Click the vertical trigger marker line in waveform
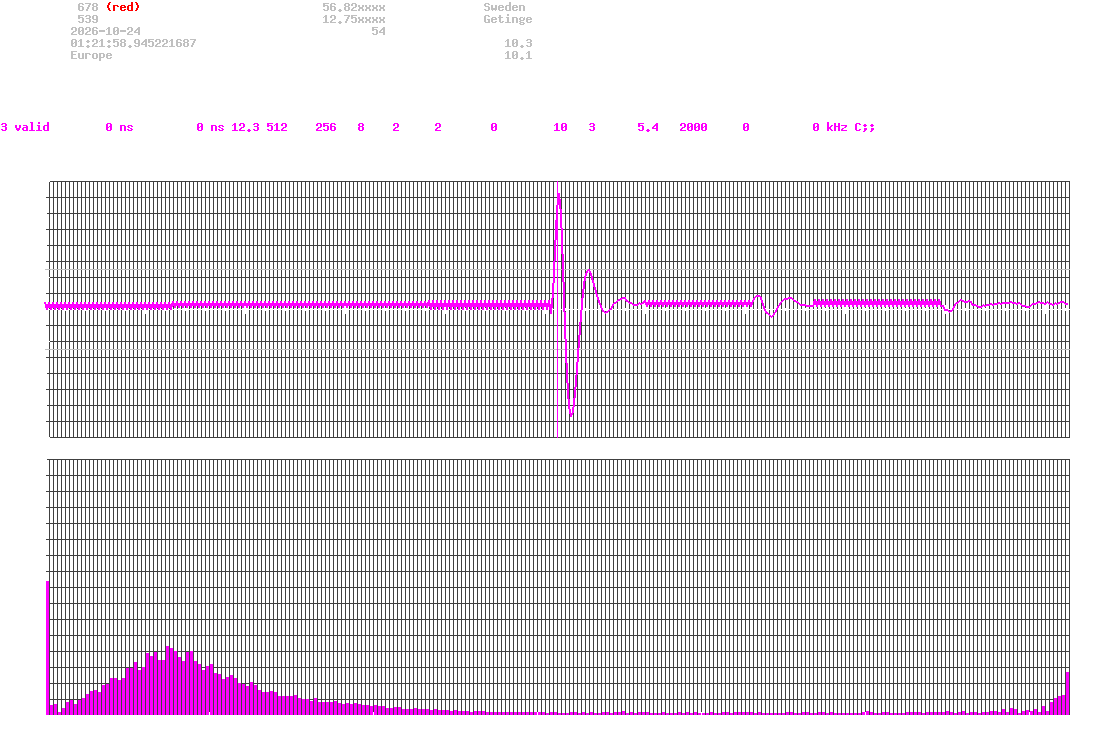 tap(557, 309)
